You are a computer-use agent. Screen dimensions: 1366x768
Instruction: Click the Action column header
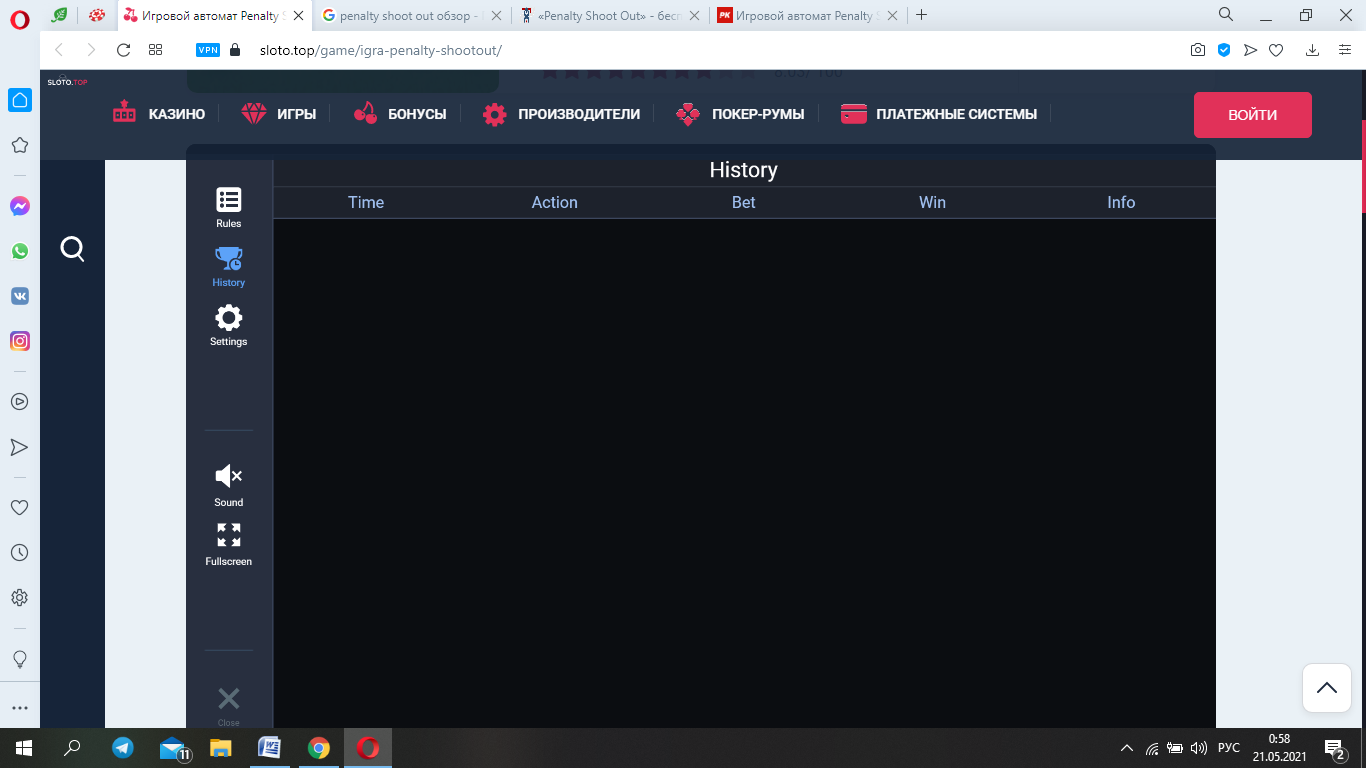pyautogui.click(x=555, y=202)
